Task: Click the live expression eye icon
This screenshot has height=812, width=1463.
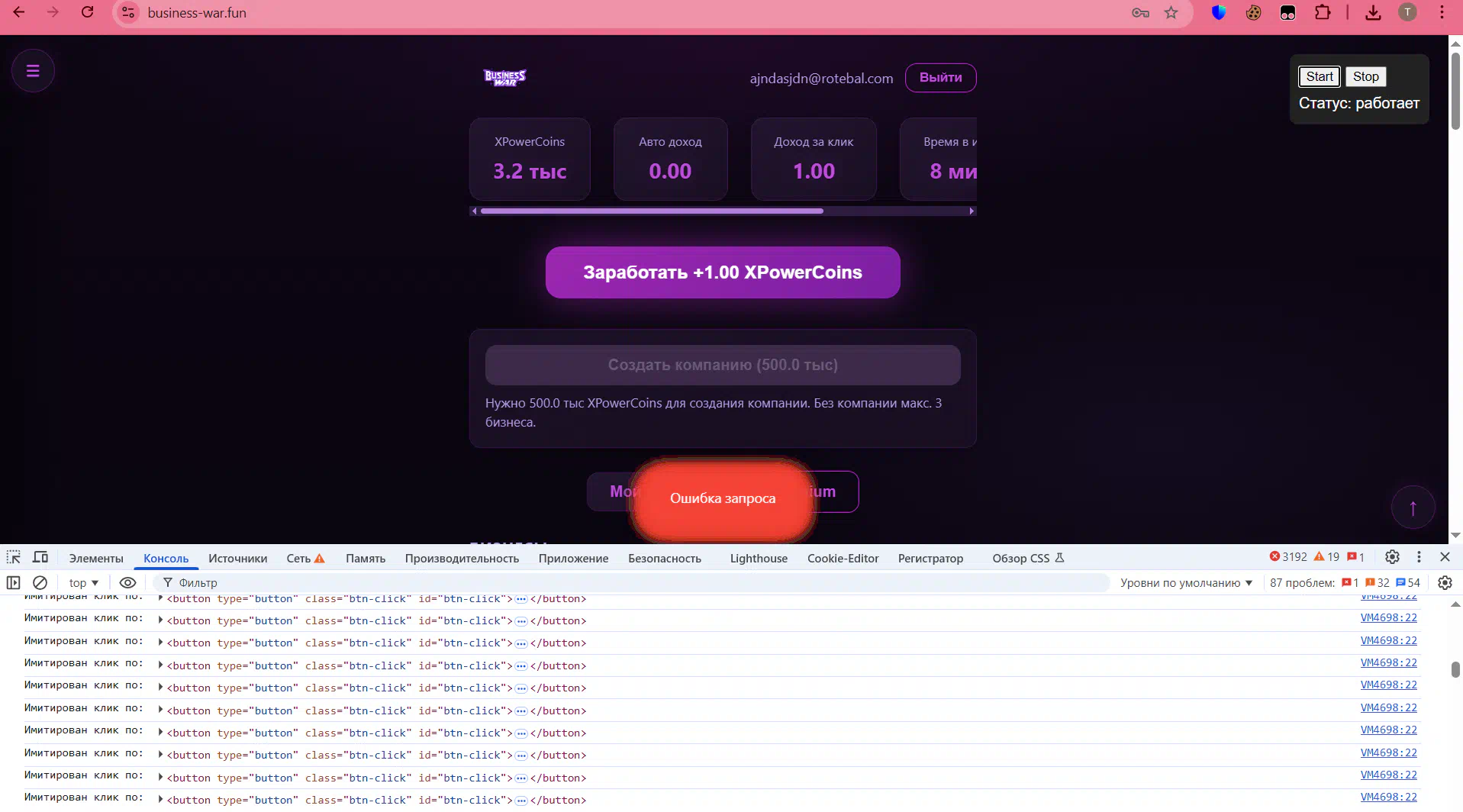Action: coord(127,582)
